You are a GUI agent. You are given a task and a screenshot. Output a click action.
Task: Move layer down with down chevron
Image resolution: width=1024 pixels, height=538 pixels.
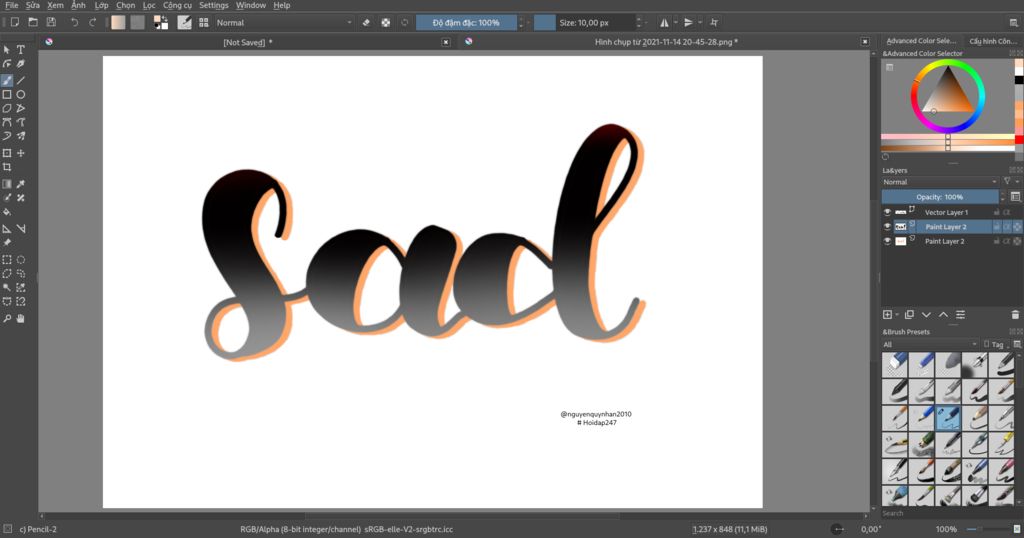(x=926, y=315)
